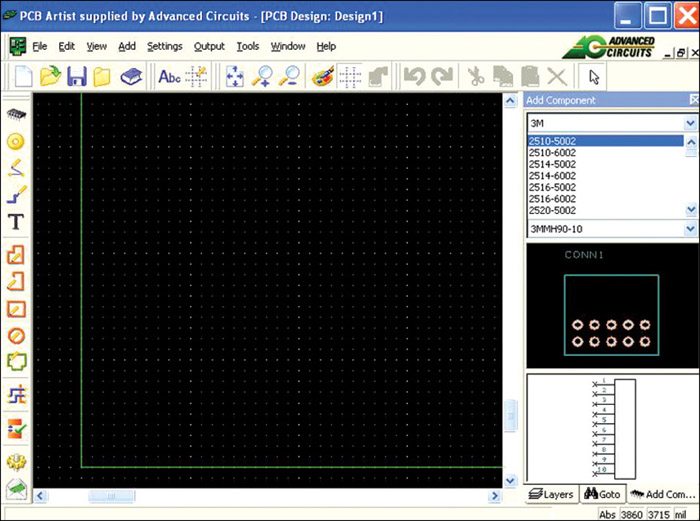Open the Settings menu

click(x=164, y=46)
